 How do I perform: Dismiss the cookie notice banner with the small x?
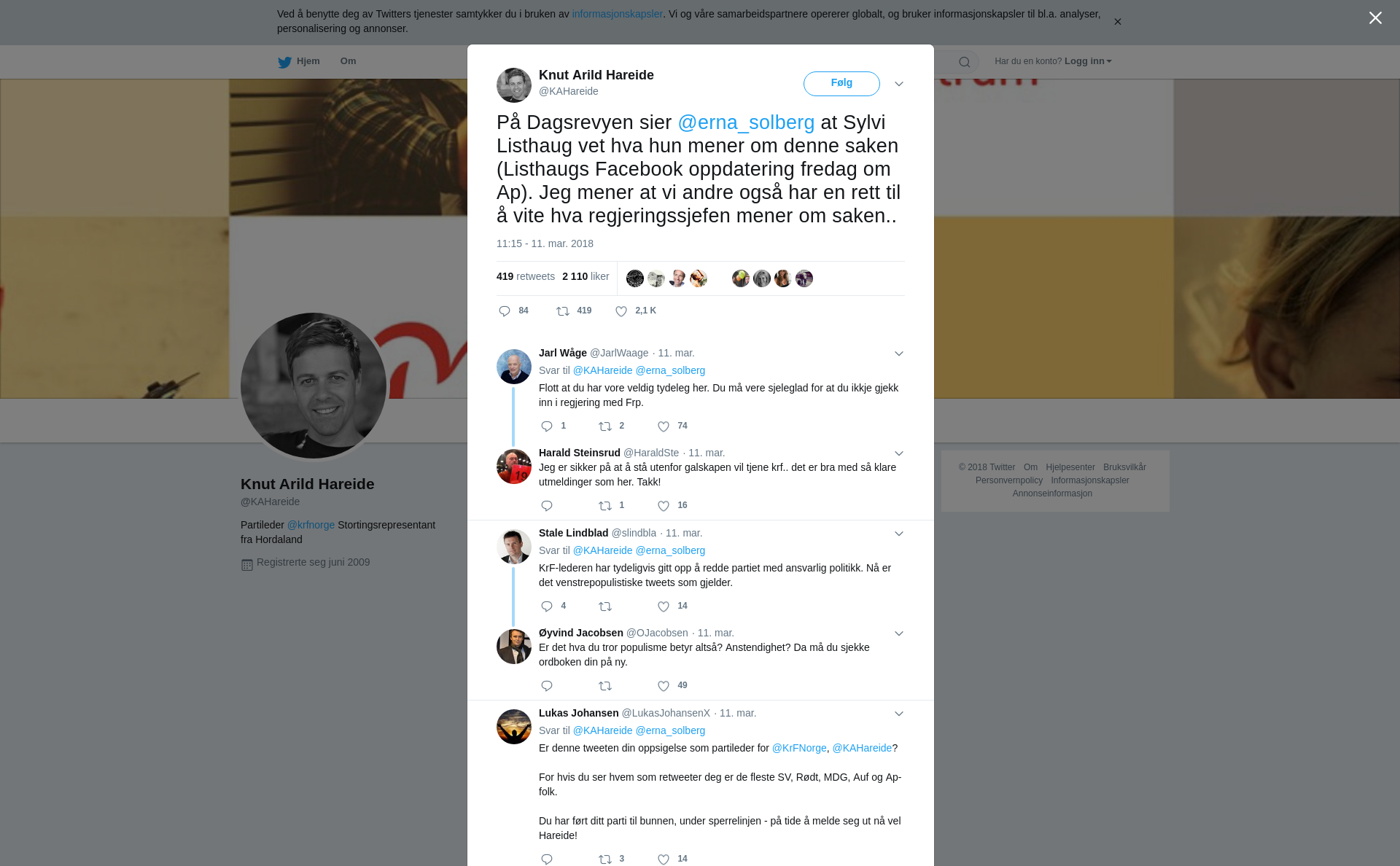click(x=1117, y=22)
